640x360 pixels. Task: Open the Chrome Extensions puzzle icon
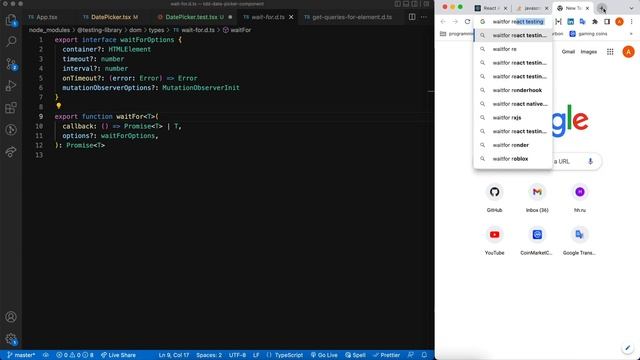click(x=595, y=22)
